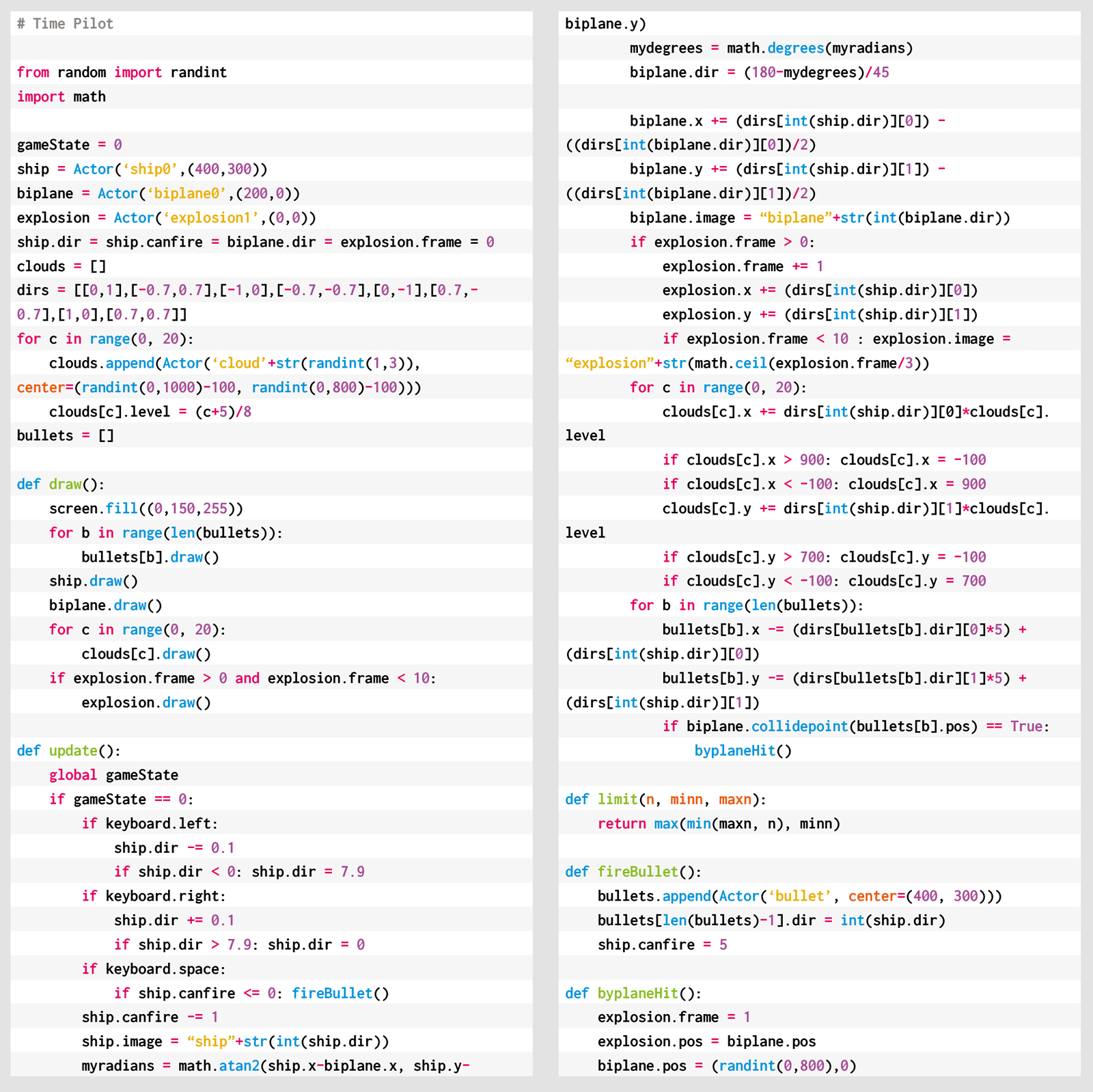Click the 'explosion.draw()' call line
Viewport: 1093px width, 1092px height.
pos(146,702)
